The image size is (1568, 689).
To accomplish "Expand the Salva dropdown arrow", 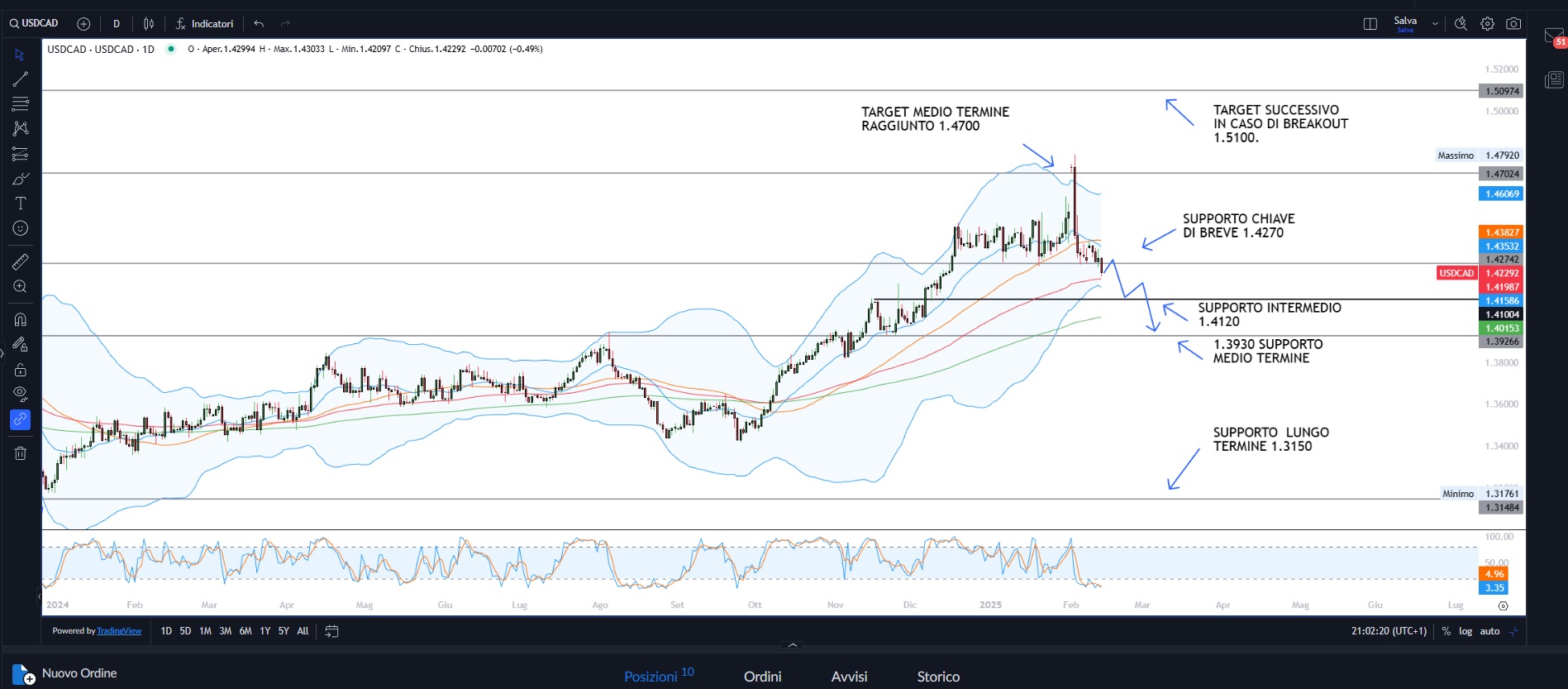I will 1435,24.
